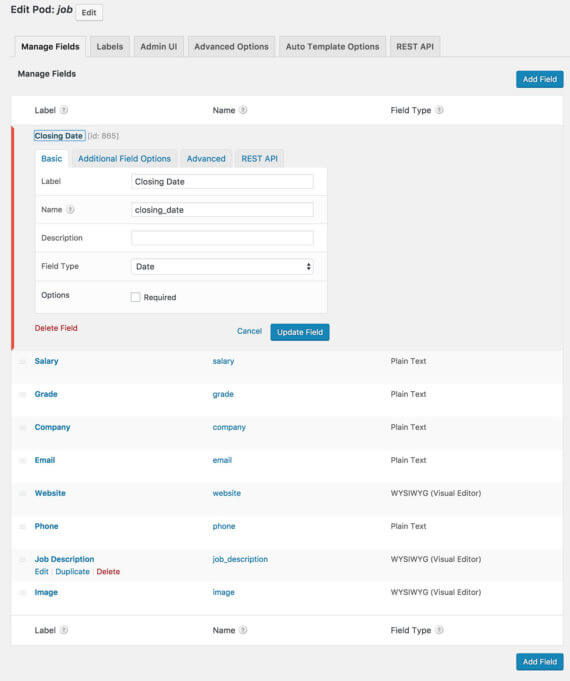
Task: Open the Website field label link
Action: [x=50, y=493]
